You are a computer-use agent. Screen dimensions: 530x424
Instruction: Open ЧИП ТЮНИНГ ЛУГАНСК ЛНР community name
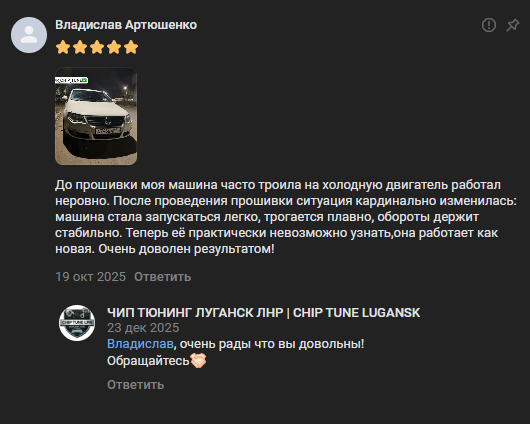264,313
